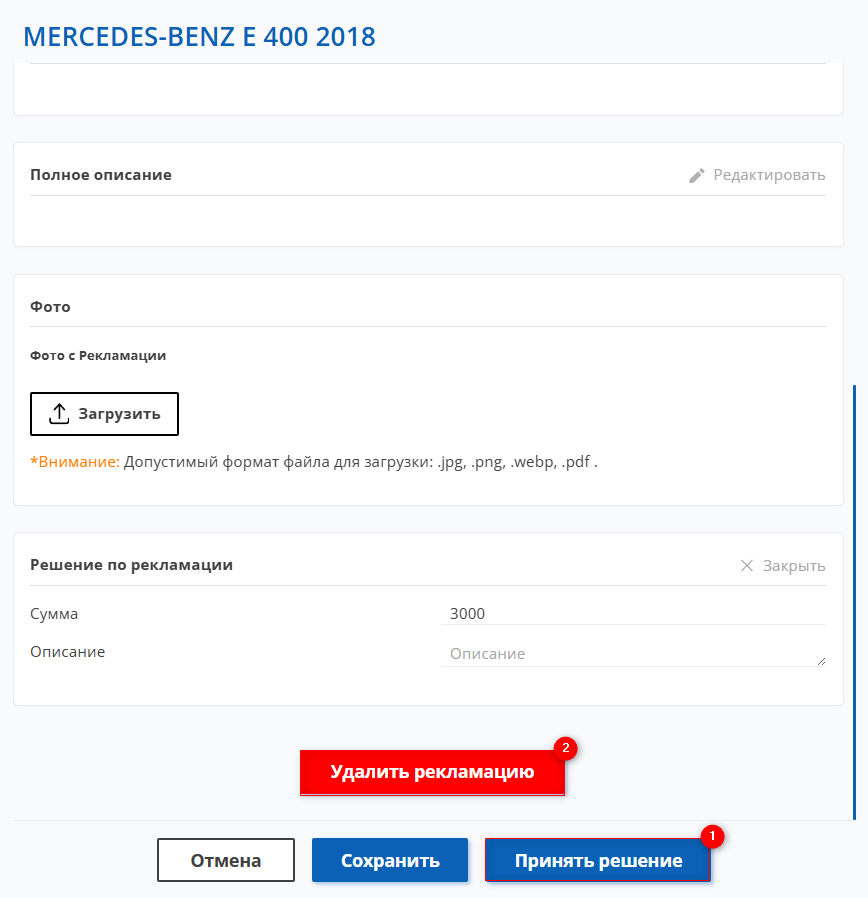Screen dimensions: 868x898
Task: Click the X icon beside Закрыть
Action: [747, 566]
